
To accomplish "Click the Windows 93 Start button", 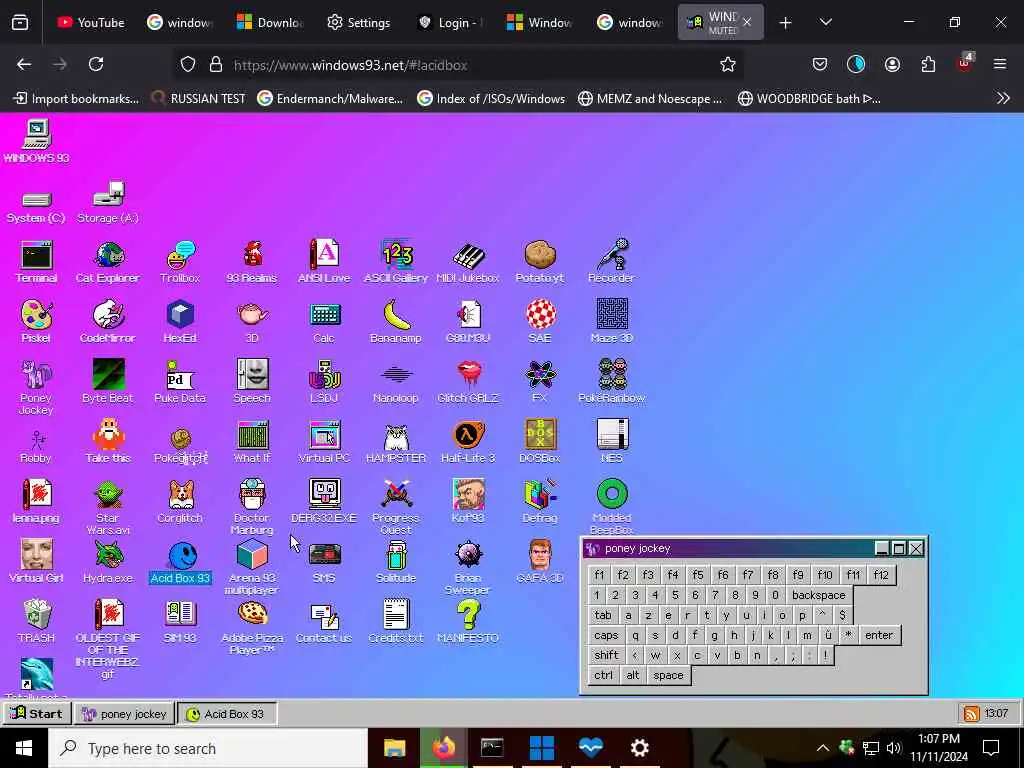I will [37, 713].
